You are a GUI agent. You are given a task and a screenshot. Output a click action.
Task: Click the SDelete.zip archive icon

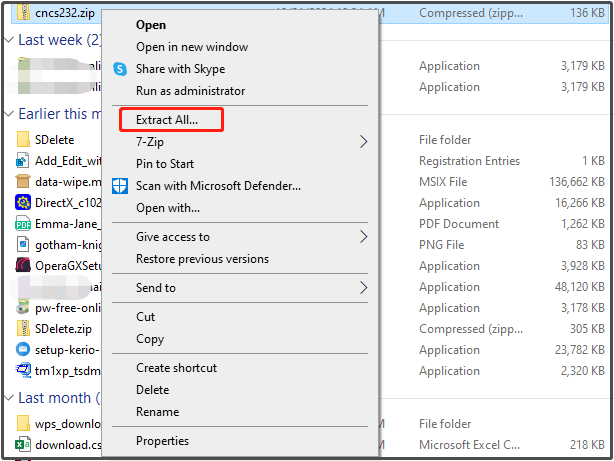point(23,329)
